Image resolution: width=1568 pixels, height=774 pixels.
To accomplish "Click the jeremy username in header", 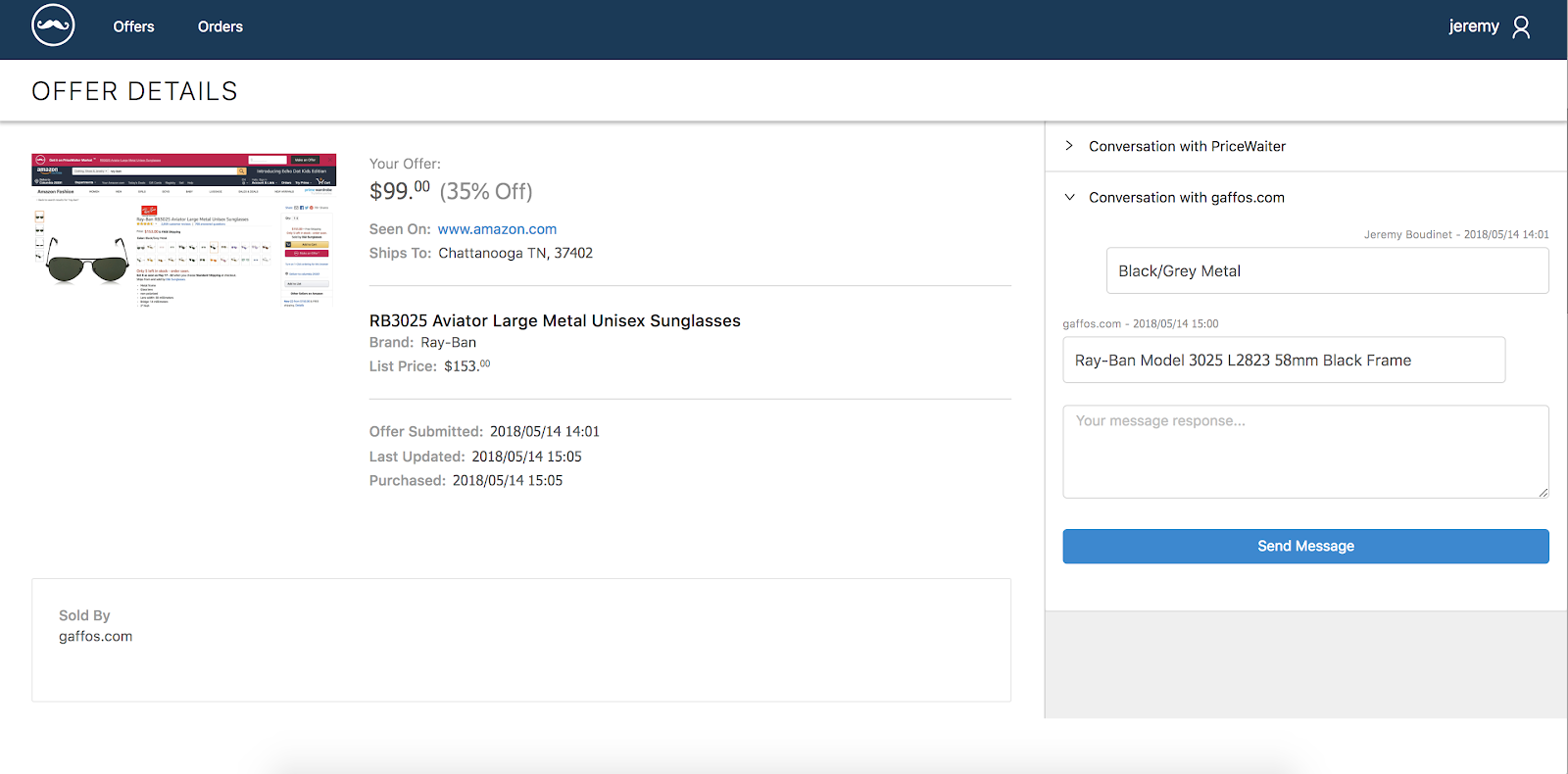I will point(1473,26).
